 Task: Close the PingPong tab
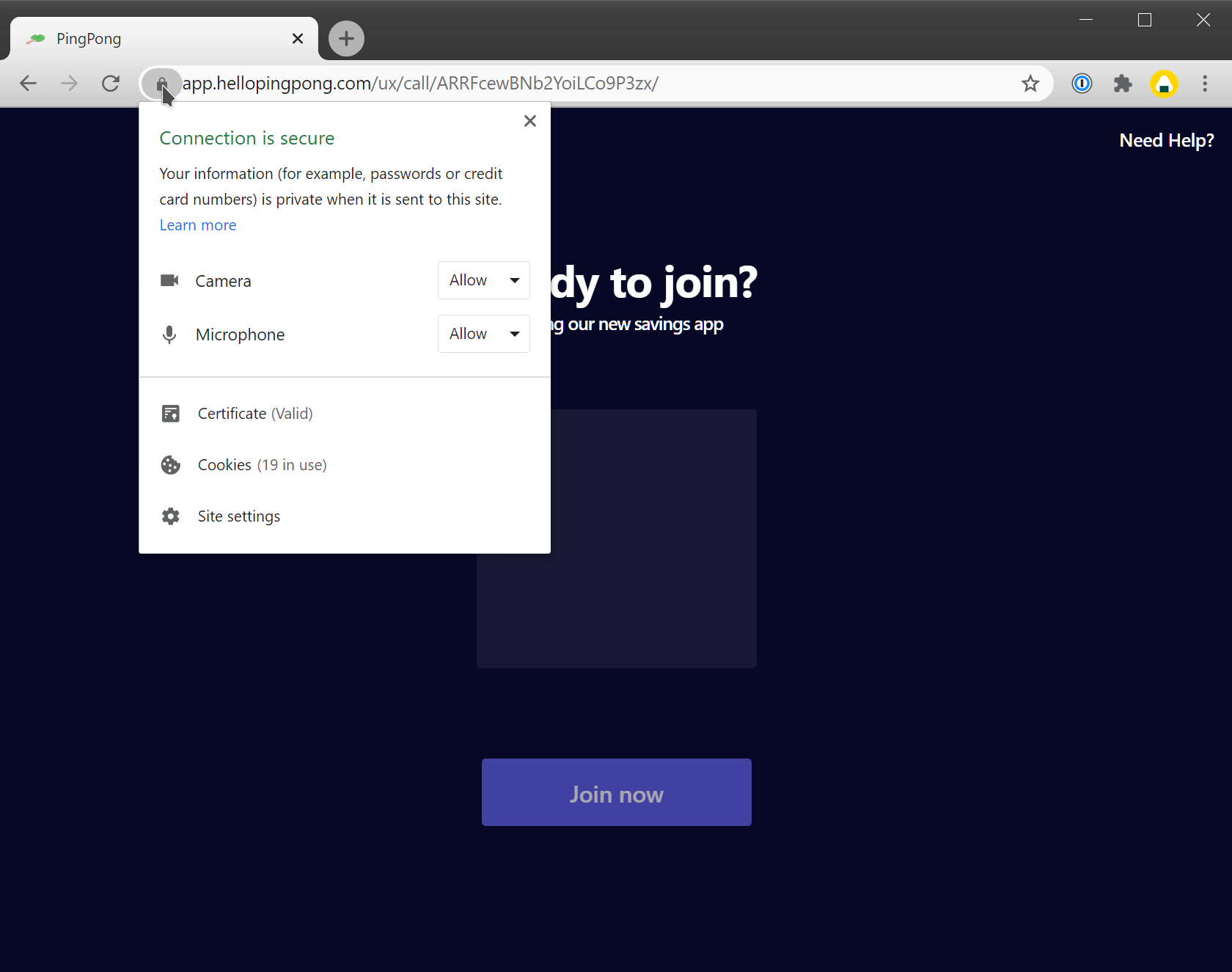point(298,38)
